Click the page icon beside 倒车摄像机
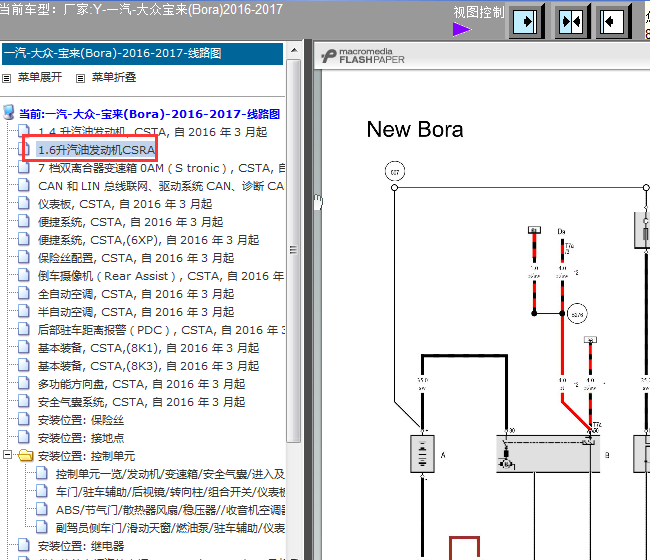The width and height of the screenshot is (650, 560). 24,275
